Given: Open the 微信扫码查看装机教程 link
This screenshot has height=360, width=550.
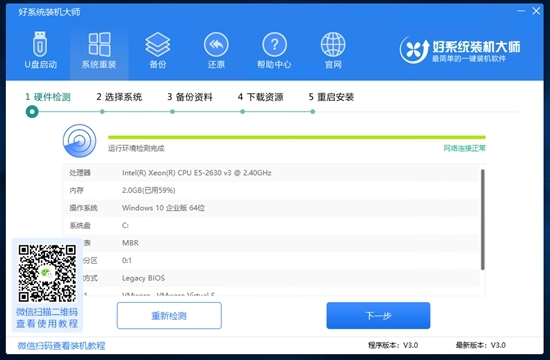Looking at the screenshot, I should tap(61, 346).
